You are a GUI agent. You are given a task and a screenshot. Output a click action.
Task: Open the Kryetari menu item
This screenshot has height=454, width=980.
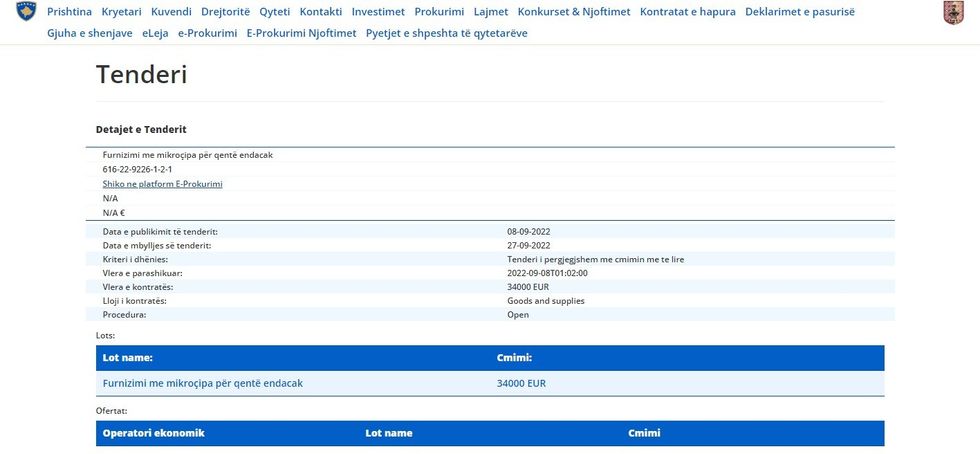121,11
